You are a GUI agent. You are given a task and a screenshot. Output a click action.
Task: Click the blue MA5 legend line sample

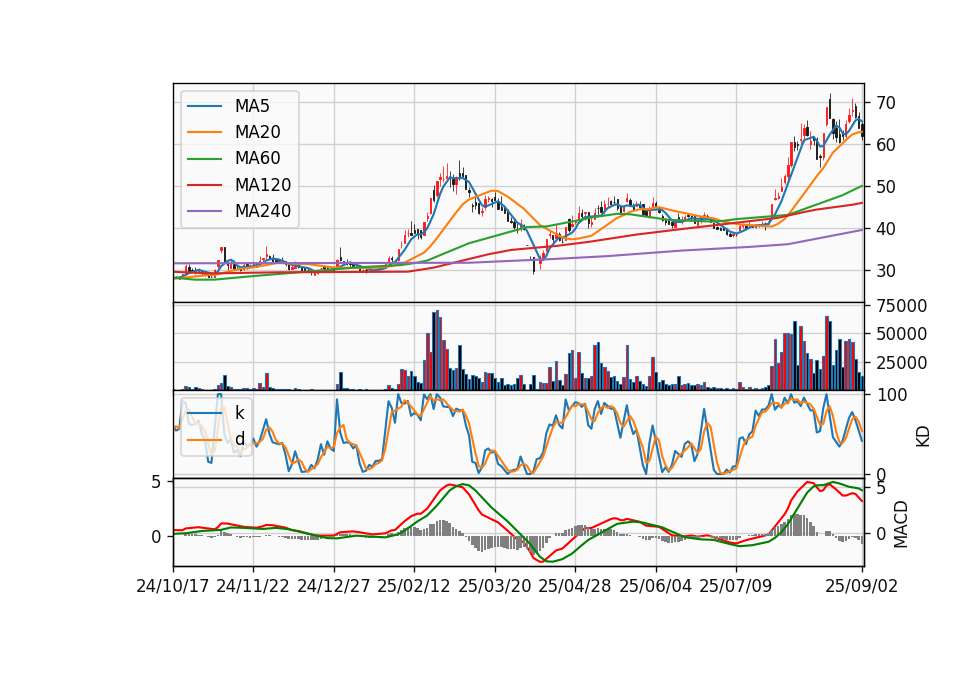204,106
